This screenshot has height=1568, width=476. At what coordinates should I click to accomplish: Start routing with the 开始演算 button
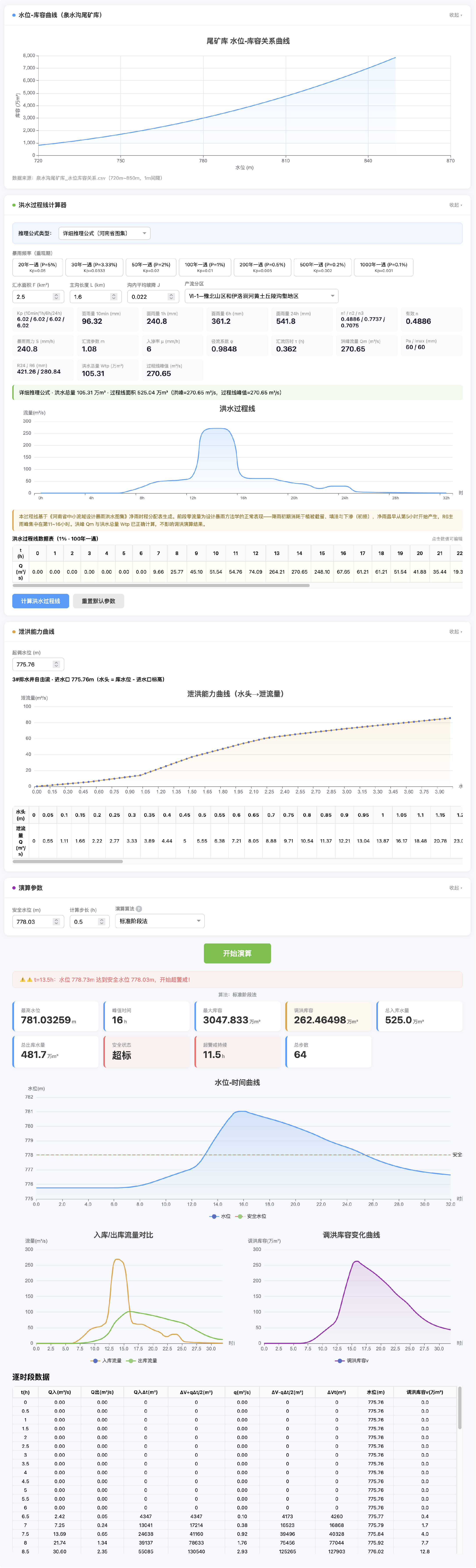tap(237, 953)
